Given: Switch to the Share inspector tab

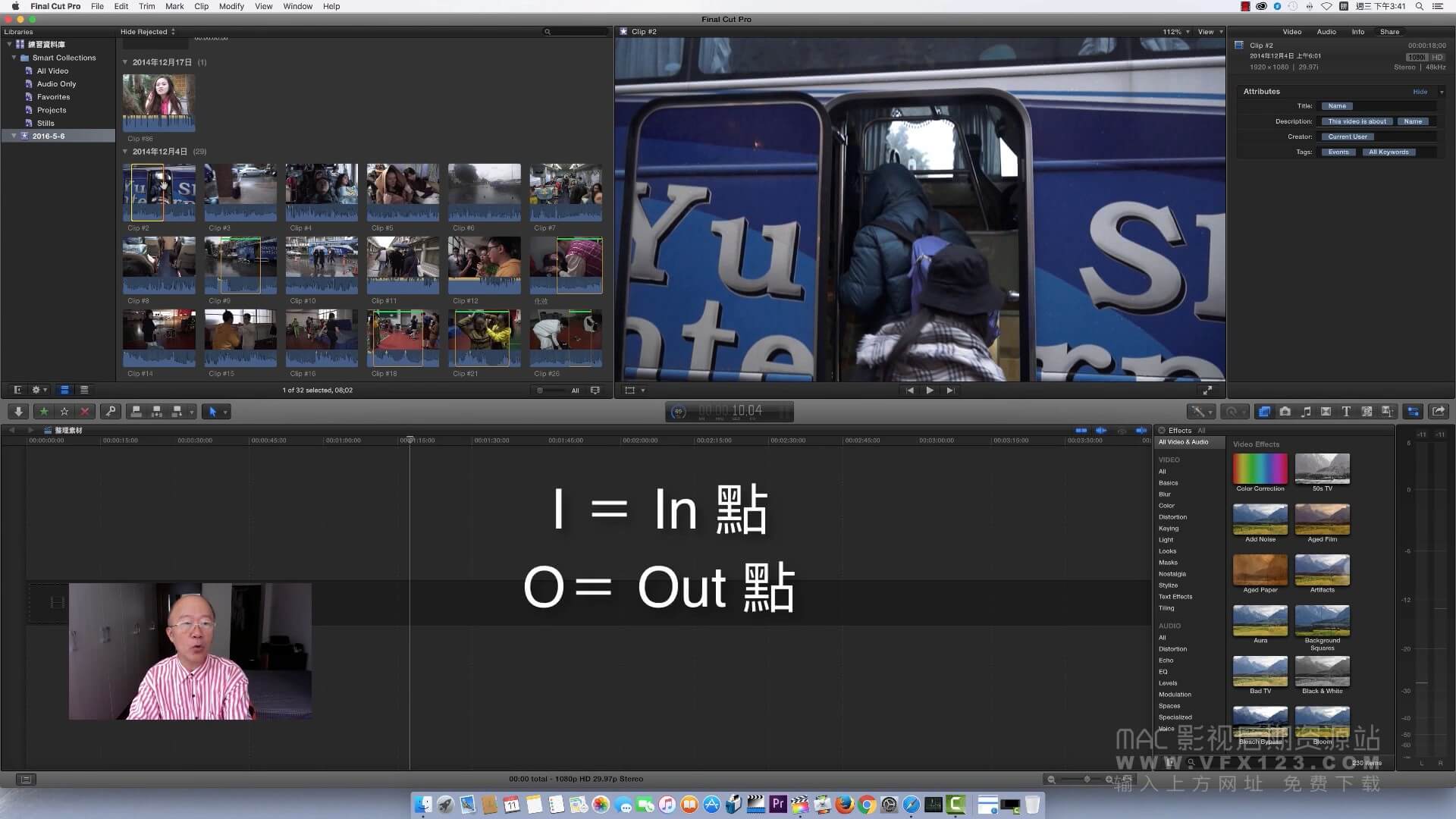Looking at the screenshot, I should [1389, 32].
